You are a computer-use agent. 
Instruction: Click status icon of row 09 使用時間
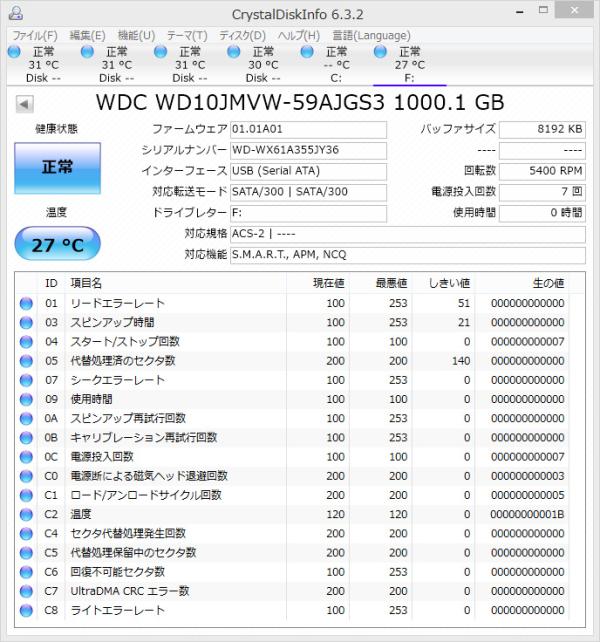pos(26,399)
